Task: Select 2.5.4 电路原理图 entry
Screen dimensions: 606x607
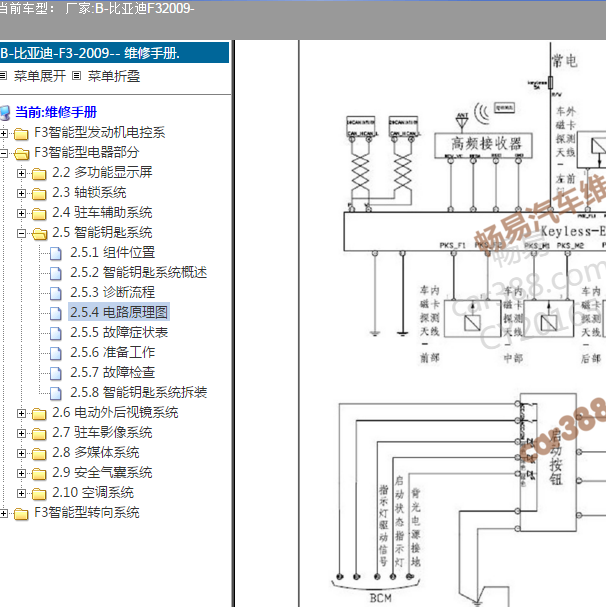Action: coord(119,312)
